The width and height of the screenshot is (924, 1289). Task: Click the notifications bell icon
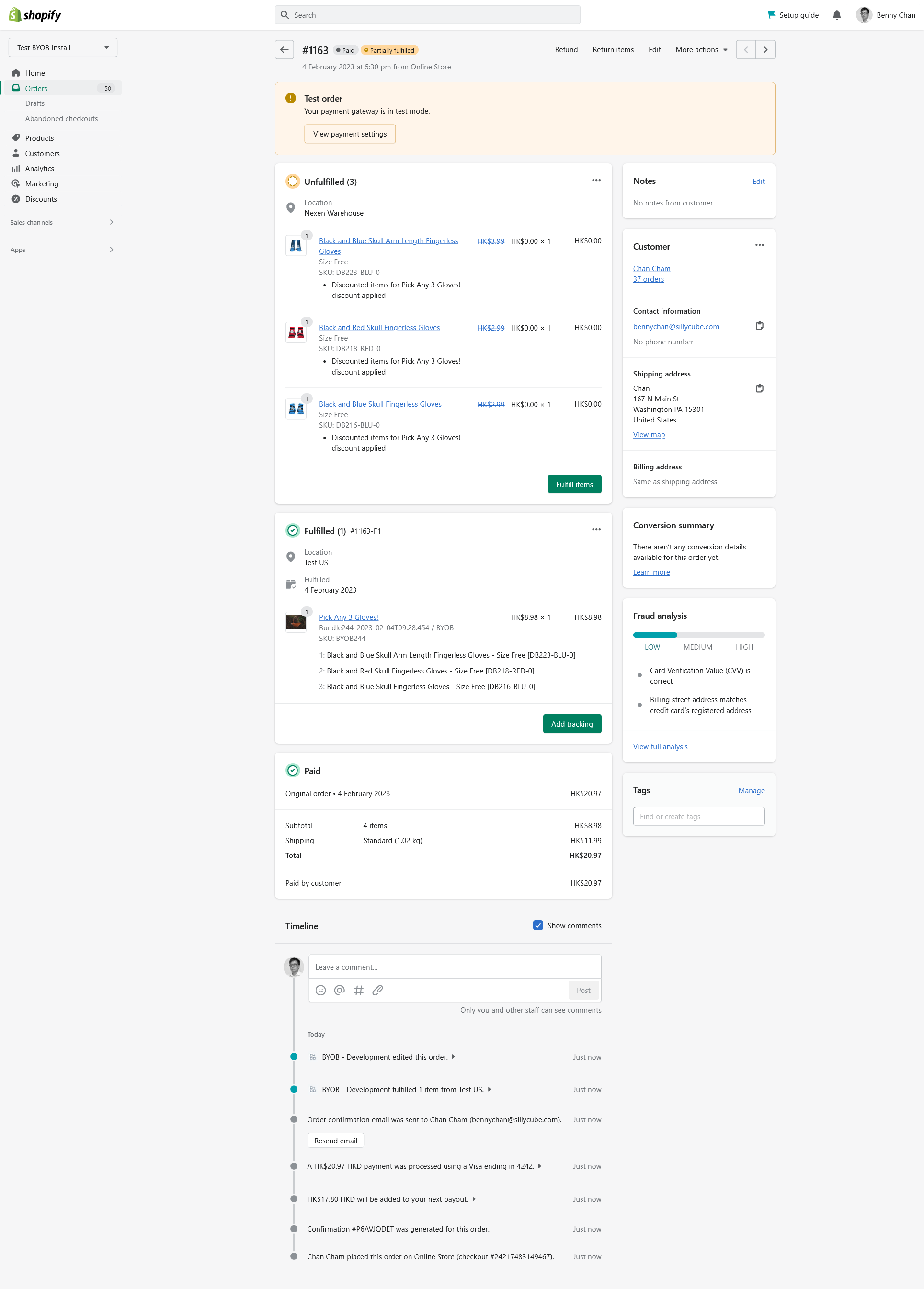(836, 15)
